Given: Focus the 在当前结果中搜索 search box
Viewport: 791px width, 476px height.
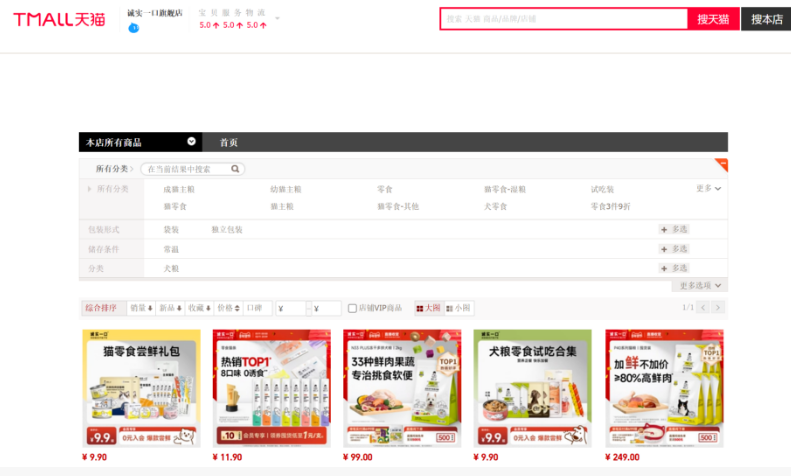Looking at the screenshot, I should (x=188, y=169).
